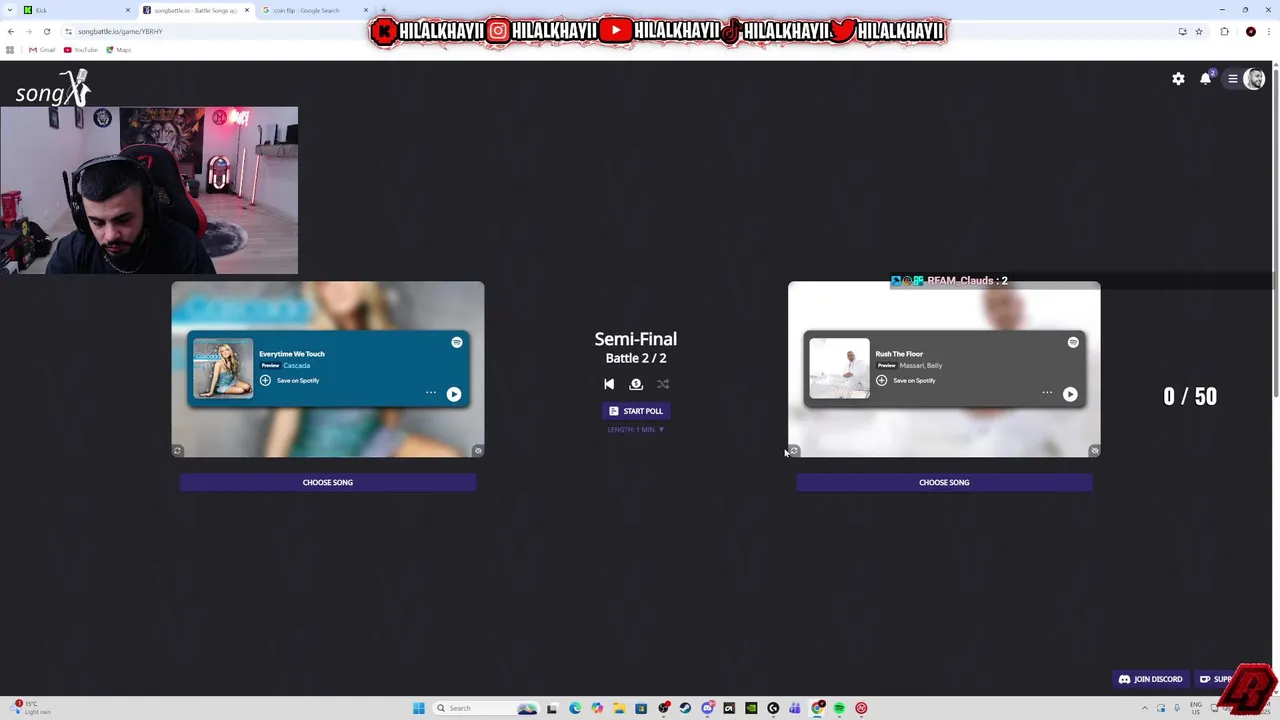This screenshot has width=1280, height=720.
Task: Open the Everytime We Touch album cover
Action: 223,368
